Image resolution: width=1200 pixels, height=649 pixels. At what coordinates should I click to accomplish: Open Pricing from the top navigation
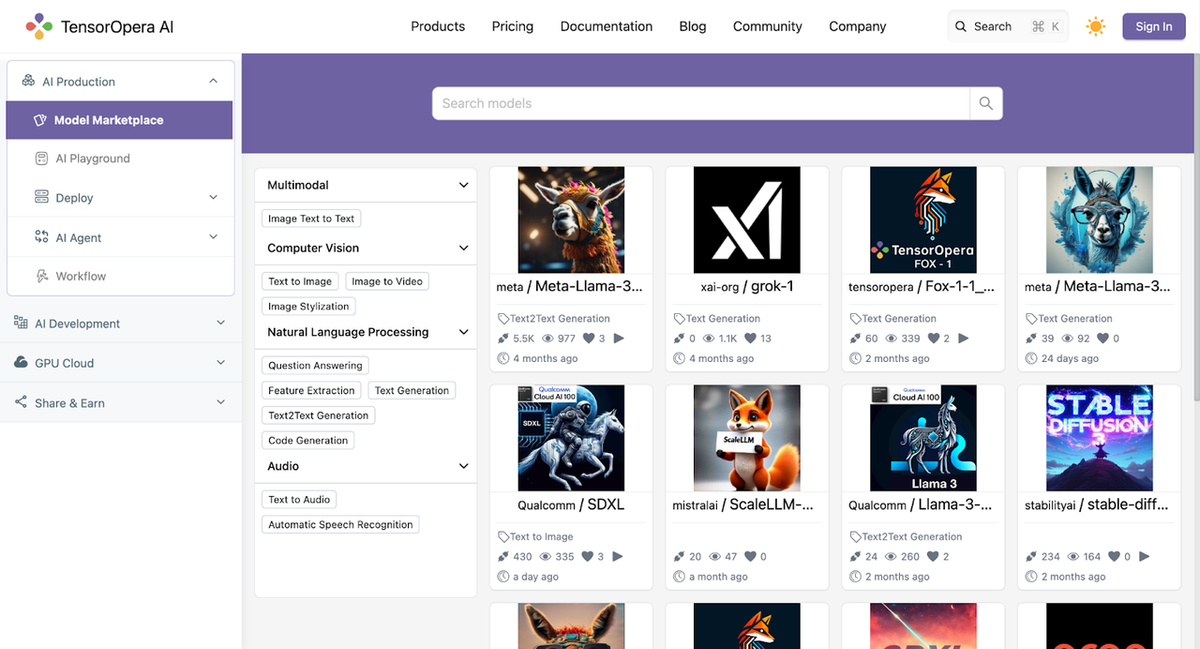click(512, 26)
